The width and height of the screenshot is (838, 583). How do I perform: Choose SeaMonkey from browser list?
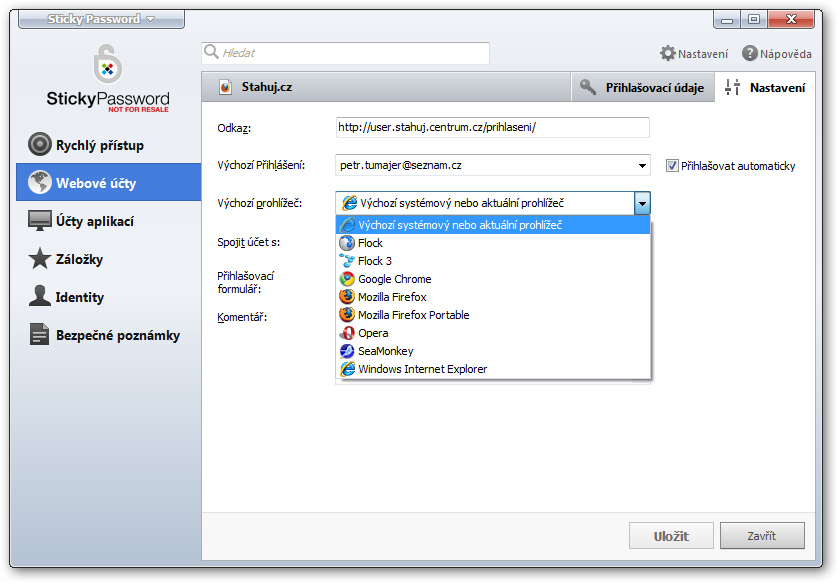[493, 351]
